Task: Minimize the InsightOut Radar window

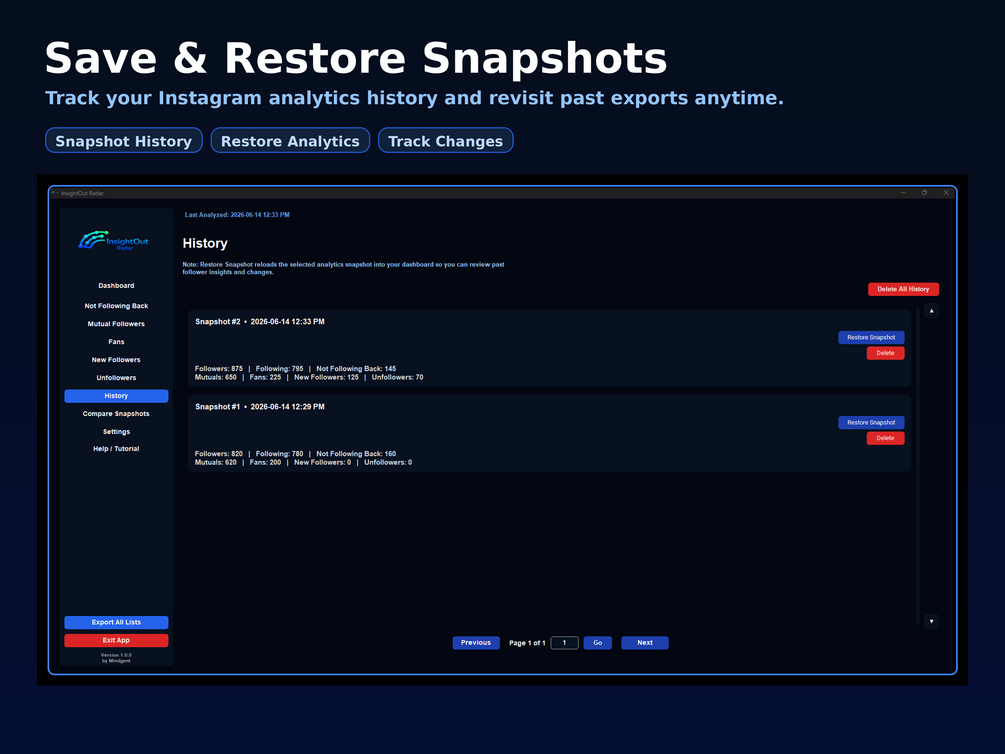Action: (903, 193)
